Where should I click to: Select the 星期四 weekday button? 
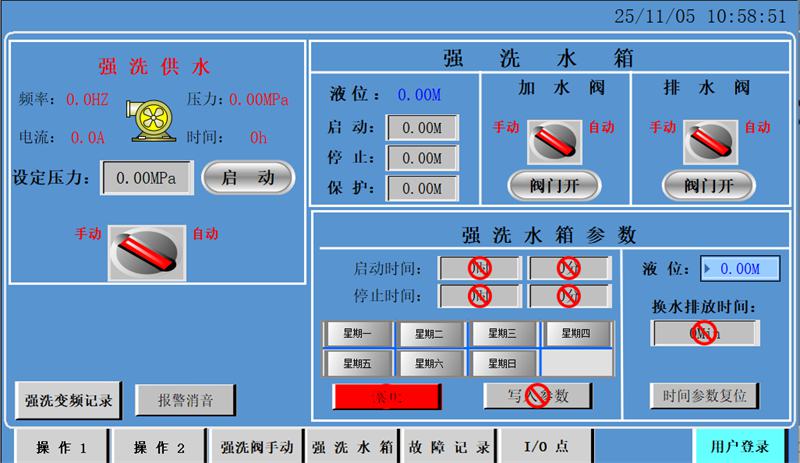click(576, 334)
